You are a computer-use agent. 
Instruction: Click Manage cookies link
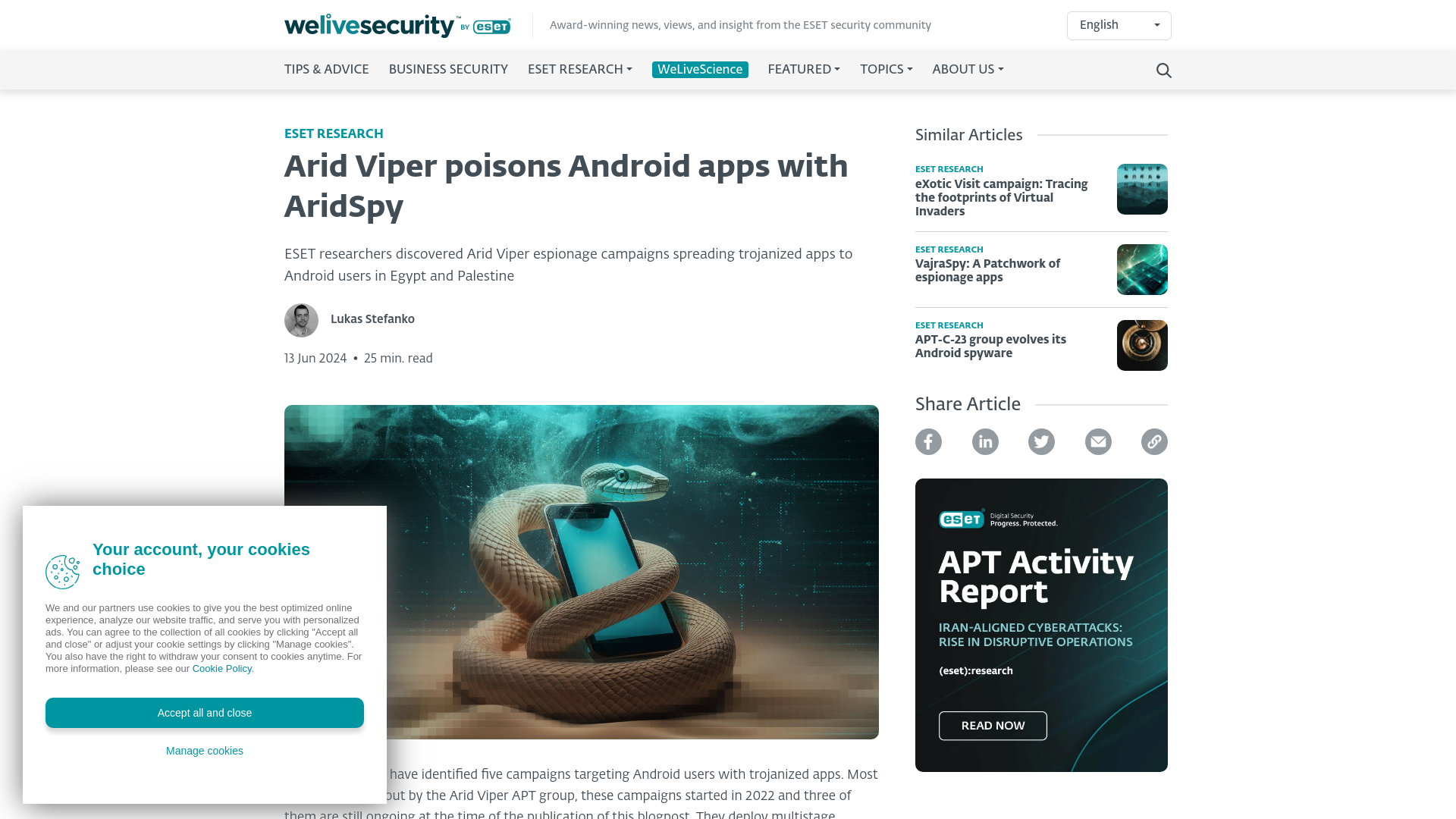(x=204, y=751)
